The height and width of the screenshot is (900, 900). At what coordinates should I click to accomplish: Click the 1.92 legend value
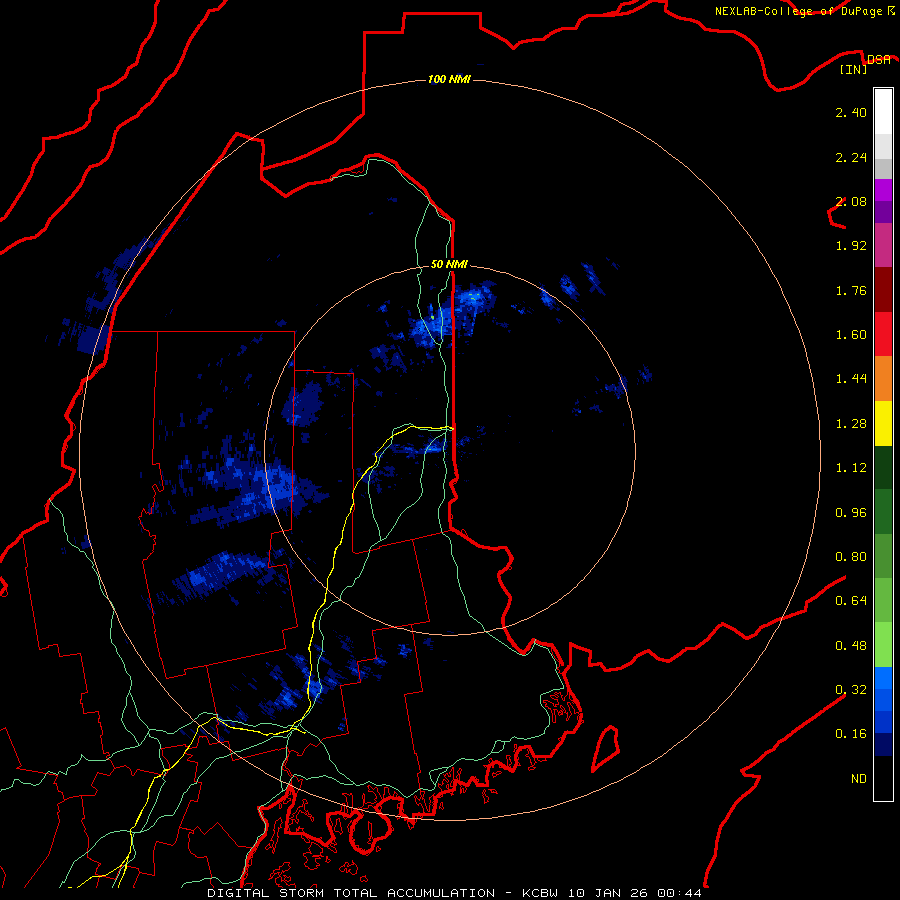point(851,246)
